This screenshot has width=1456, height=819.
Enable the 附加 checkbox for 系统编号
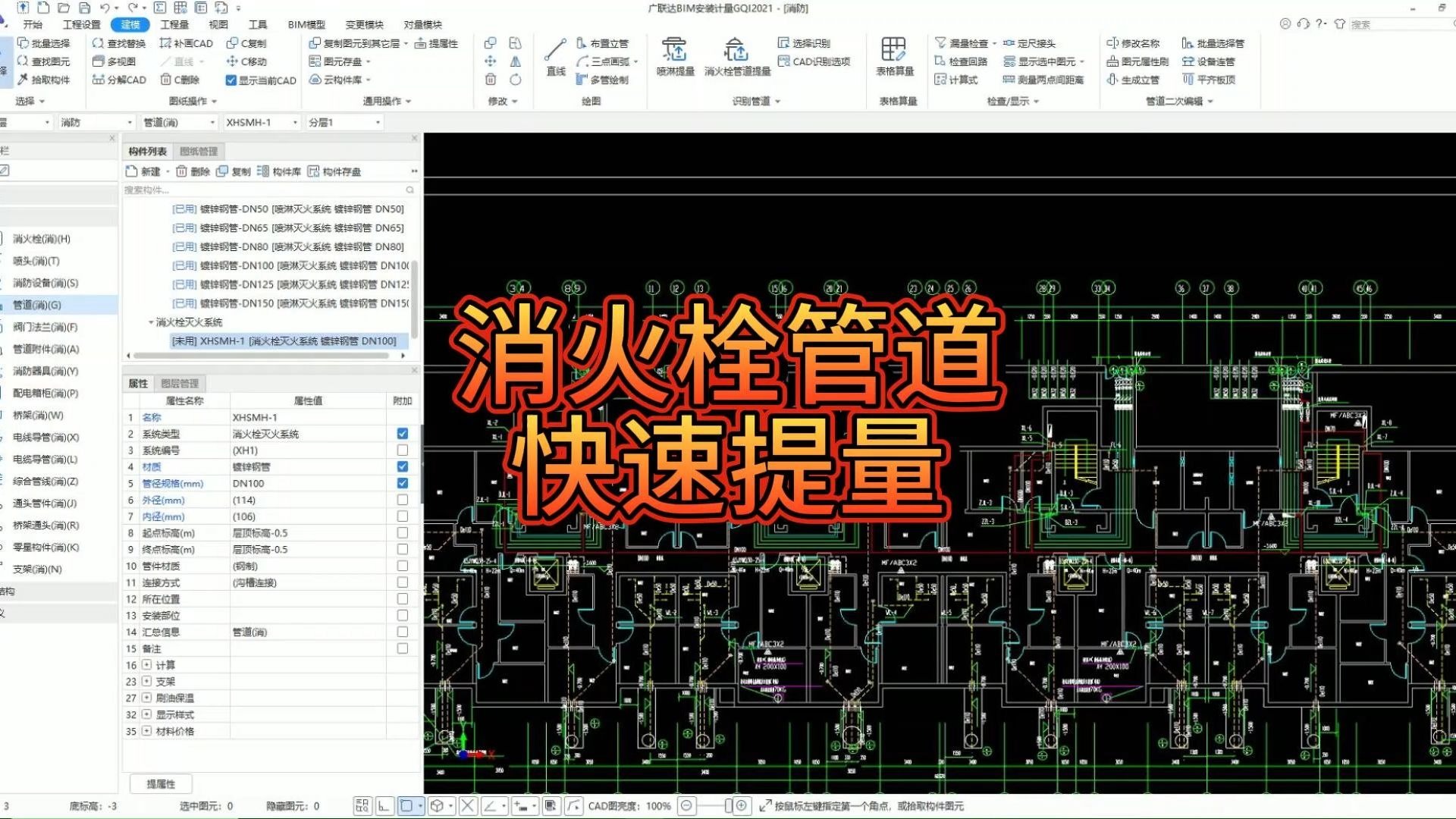coord(403,450)
